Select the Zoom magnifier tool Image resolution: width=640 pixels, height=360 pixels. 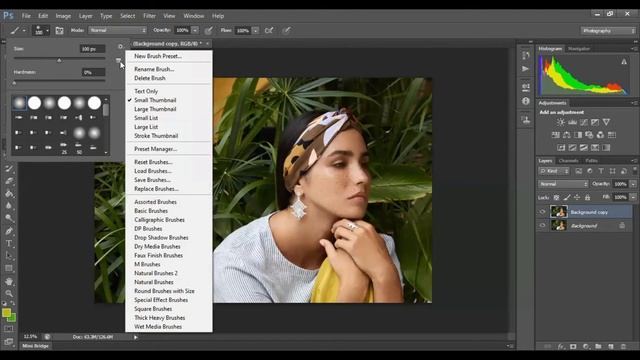(9, 293)
